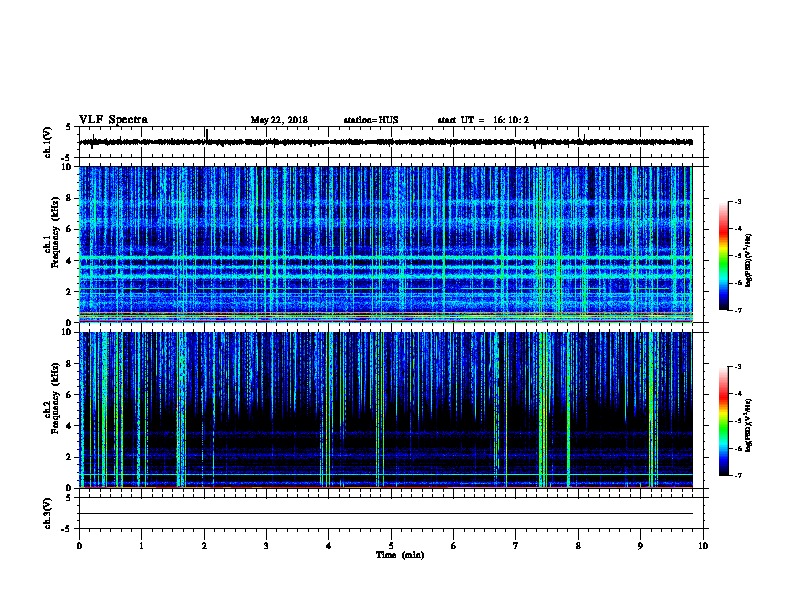Click the ch.2 frequency axis "8" tick label
The width and height of the screenshot is (792, 612).
69,364
